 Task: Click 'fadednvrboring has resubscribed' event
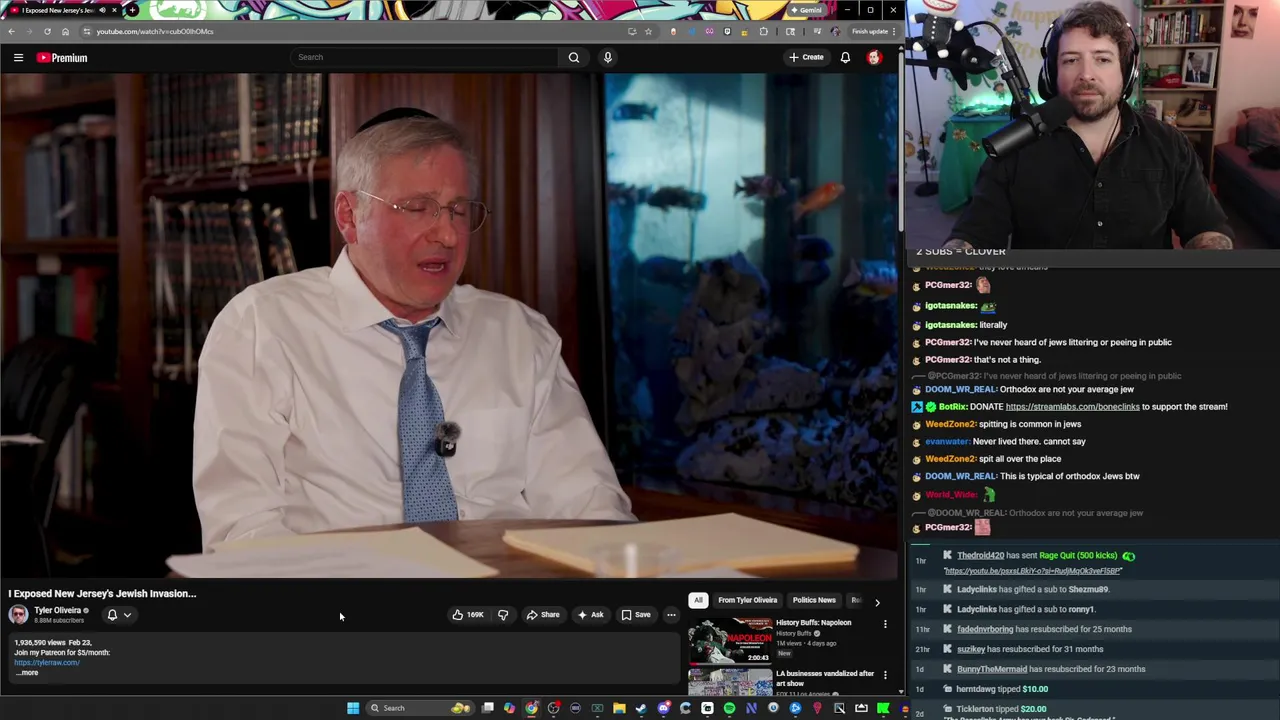[x=1044, y=629]
